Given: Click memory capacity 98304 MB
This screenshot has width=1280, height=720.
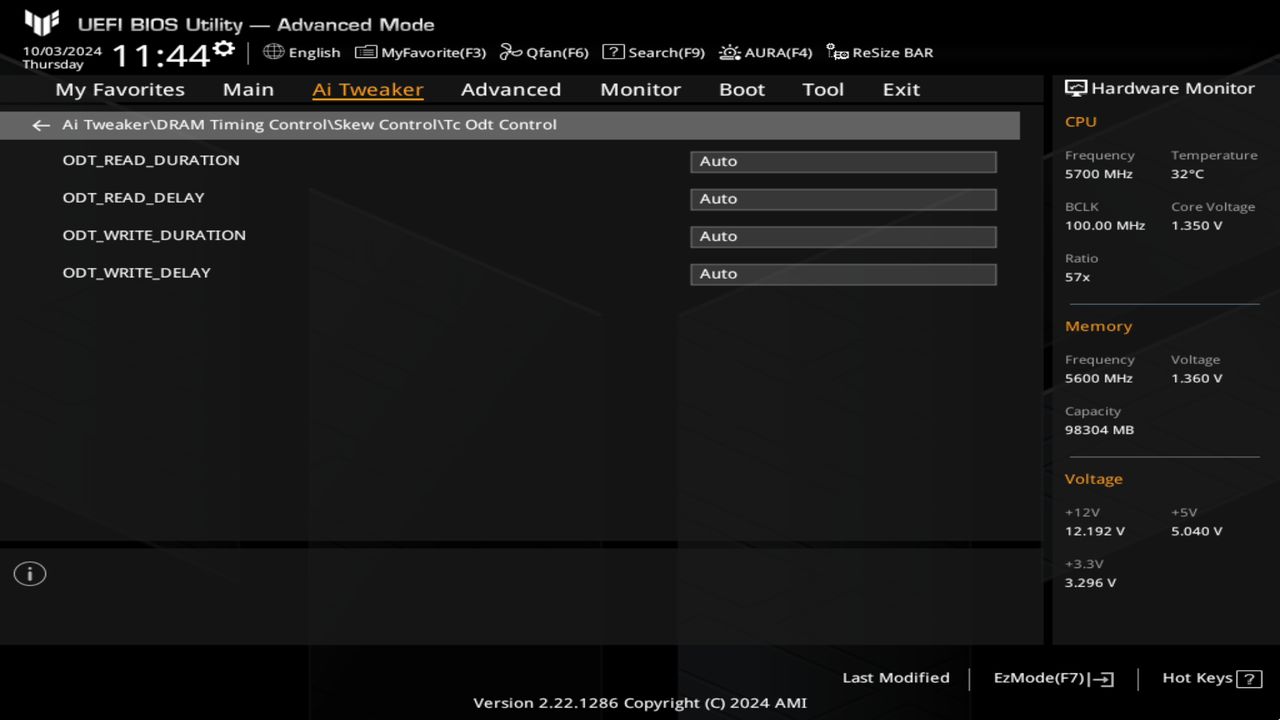Looking at the screenshot, I should pos(1100,430).
